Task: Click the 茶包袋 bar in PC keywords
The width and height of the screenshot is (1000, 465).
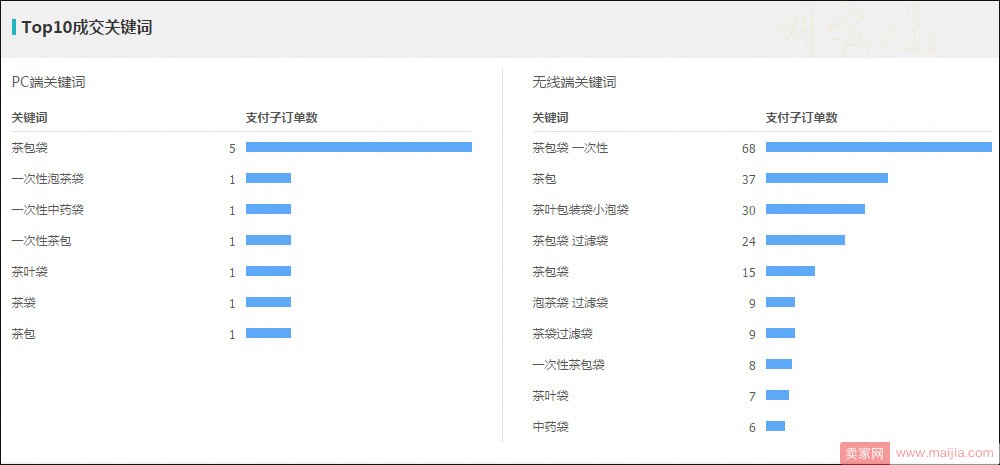Action: [358, 147]
